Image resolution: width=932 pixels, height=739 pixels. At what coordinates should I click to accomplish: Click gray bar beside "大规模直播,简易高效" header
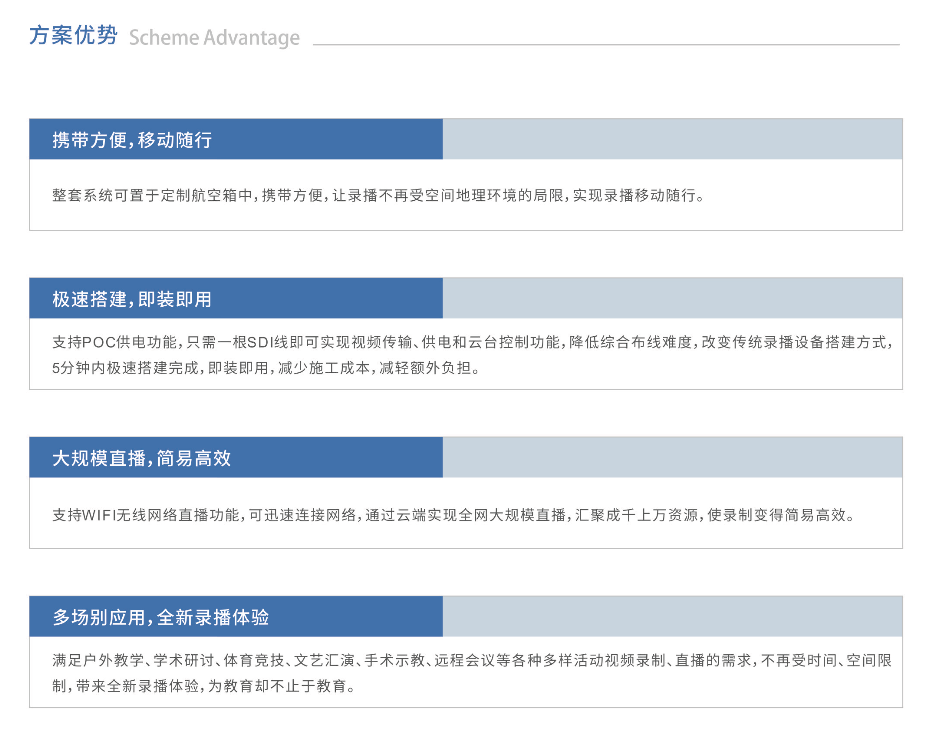tap(672, 458)
